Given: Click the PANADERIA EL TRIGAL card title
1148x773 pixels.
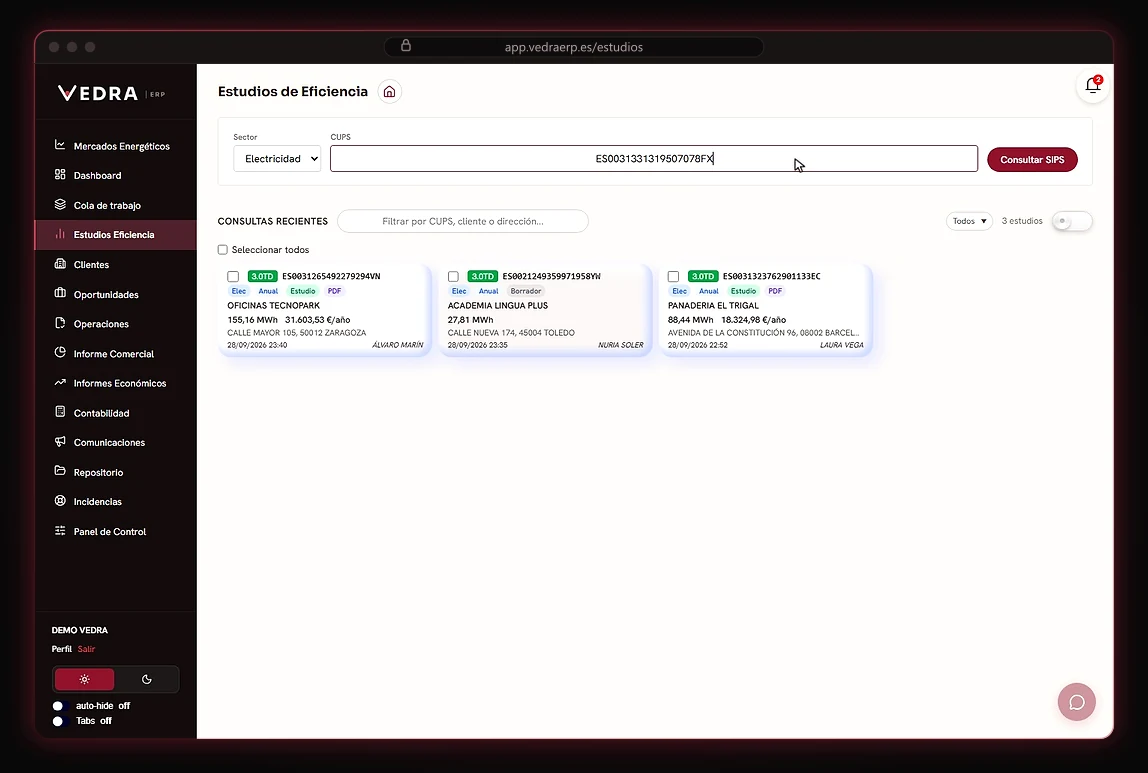Looking at the screenshot, I should point(713,305).
